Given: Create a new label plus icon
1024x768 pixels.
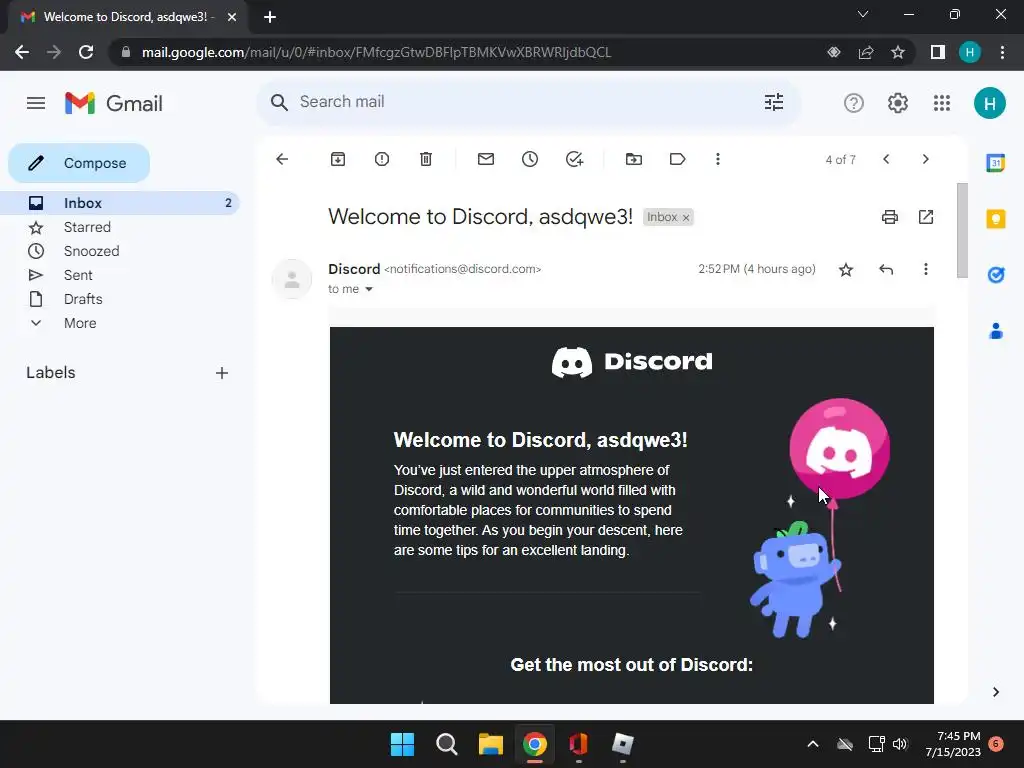Looking at the screenshot, I should 222,373.
